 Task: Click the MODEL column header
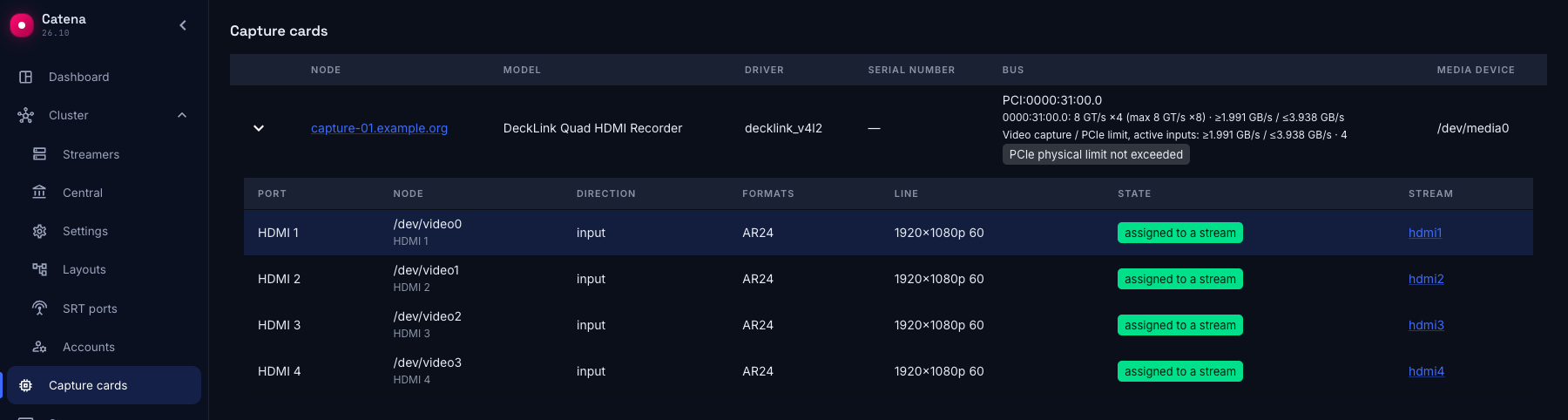click(522, 70)
